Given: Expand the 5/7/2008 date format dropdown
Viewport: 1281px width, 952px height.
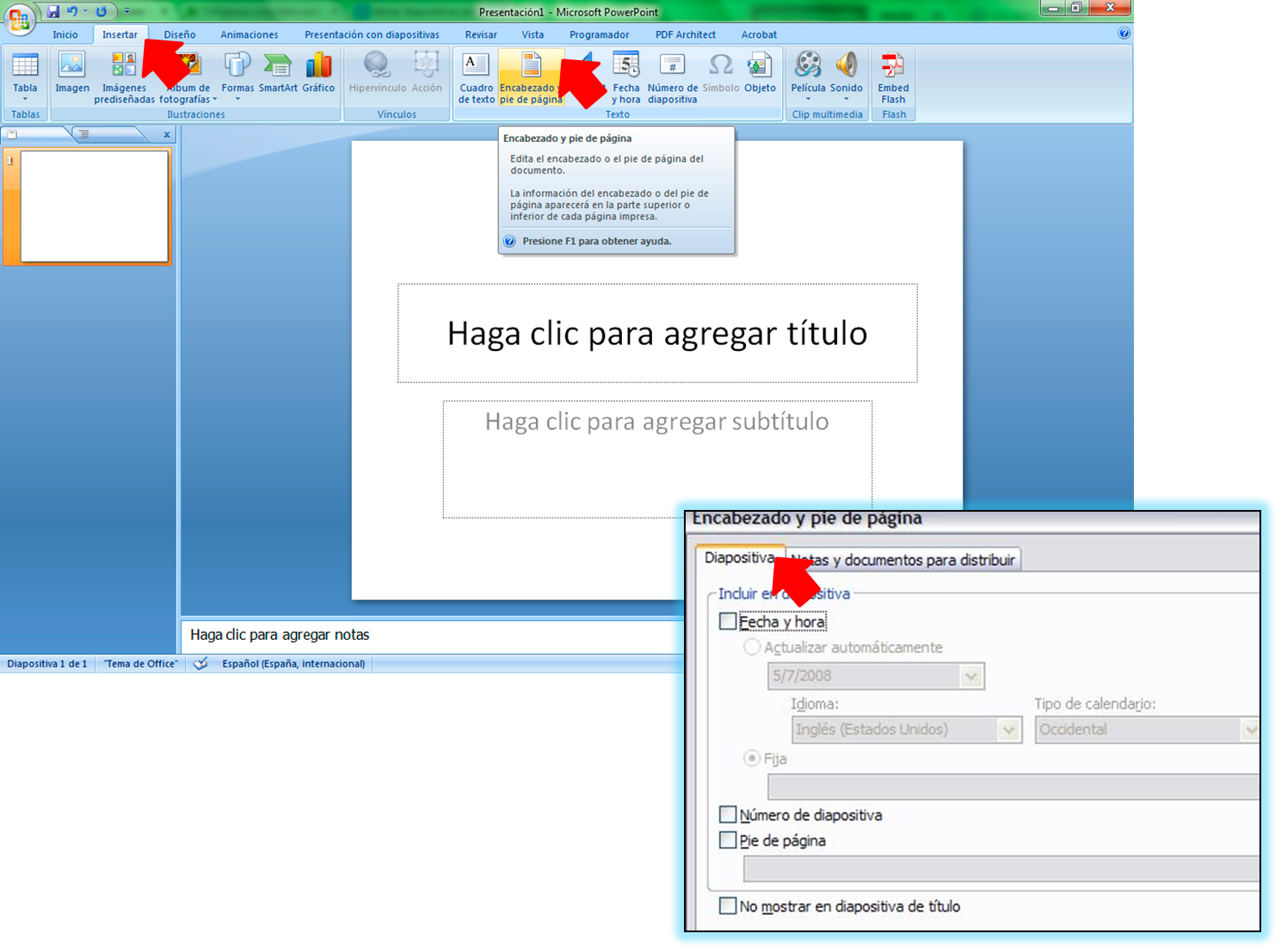Looking at the screenshot, I should click(x=971, y=676).
